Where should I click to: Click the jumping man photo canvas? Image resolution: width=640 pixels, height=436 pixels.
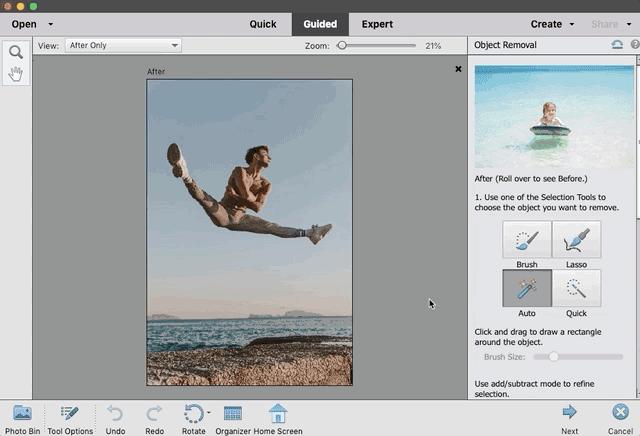(x=249, y=232)
